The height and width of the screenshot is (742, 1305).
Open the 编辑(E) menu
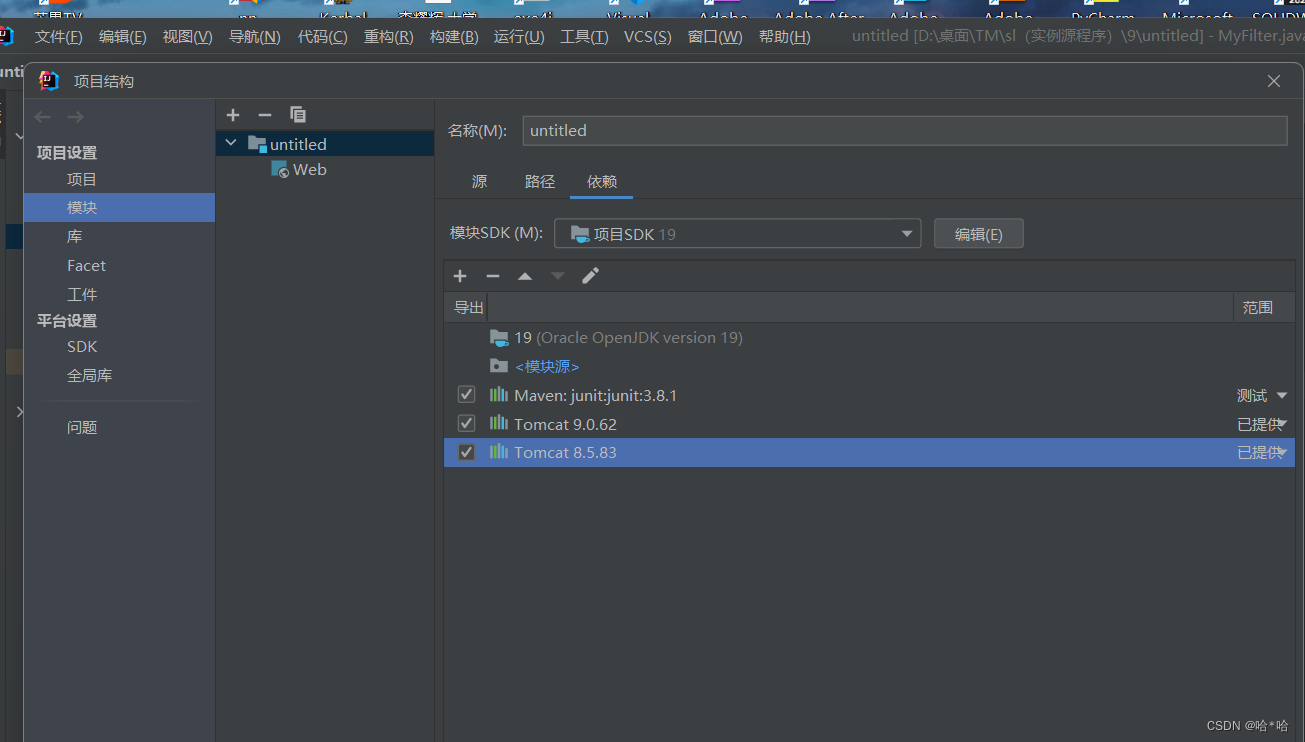point(122,37)
